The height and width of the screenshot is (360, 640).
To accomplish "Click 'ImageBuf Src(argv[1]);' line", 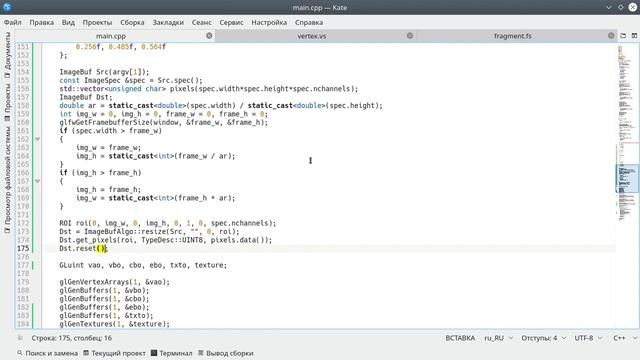I will (104, 72).
